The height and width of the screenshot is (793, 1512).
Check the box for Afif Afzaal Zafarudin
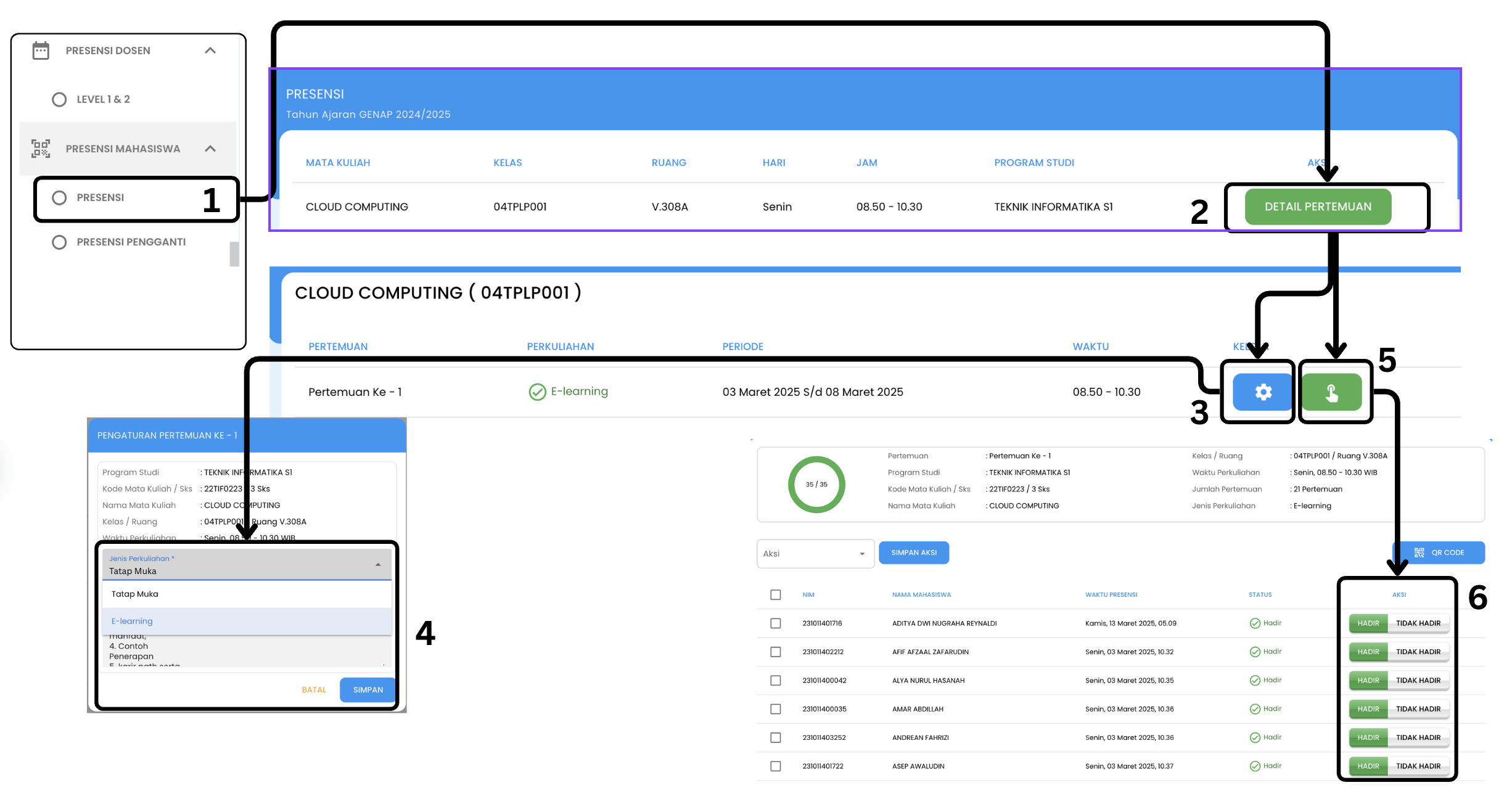[x=776, y=652]
